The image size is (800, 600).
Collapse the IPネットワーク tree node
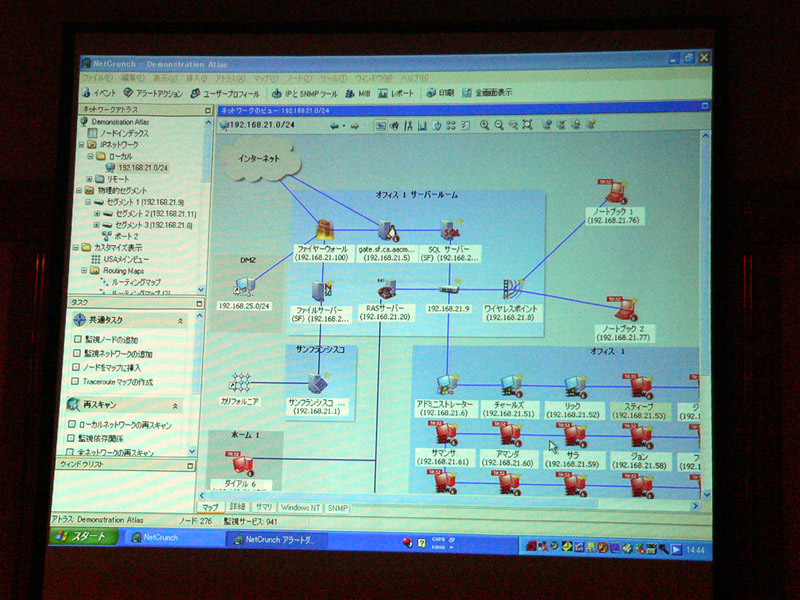[x=82, y=145]
